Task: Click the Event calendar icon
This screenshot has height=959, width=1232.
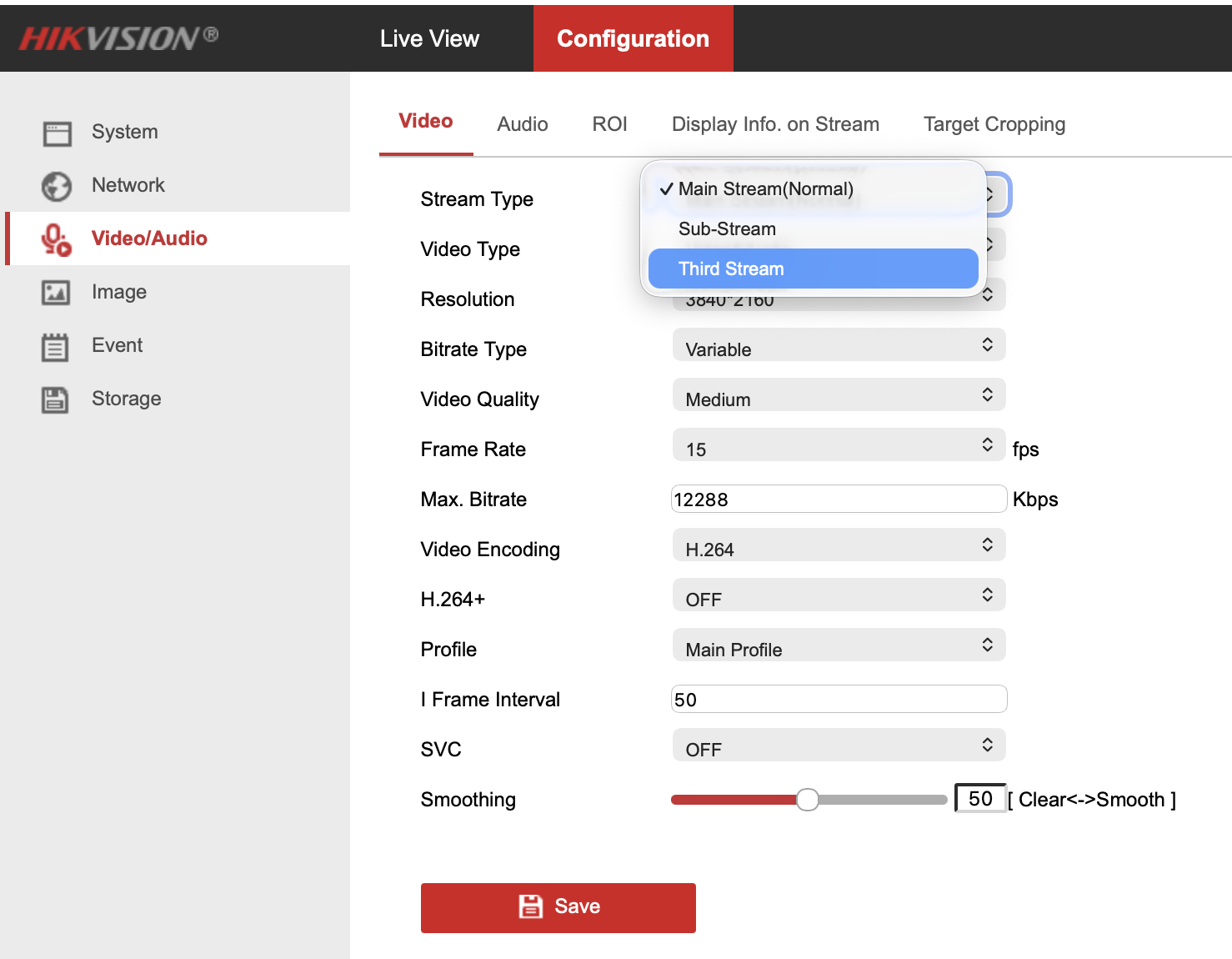Action: tap(57, 346)
